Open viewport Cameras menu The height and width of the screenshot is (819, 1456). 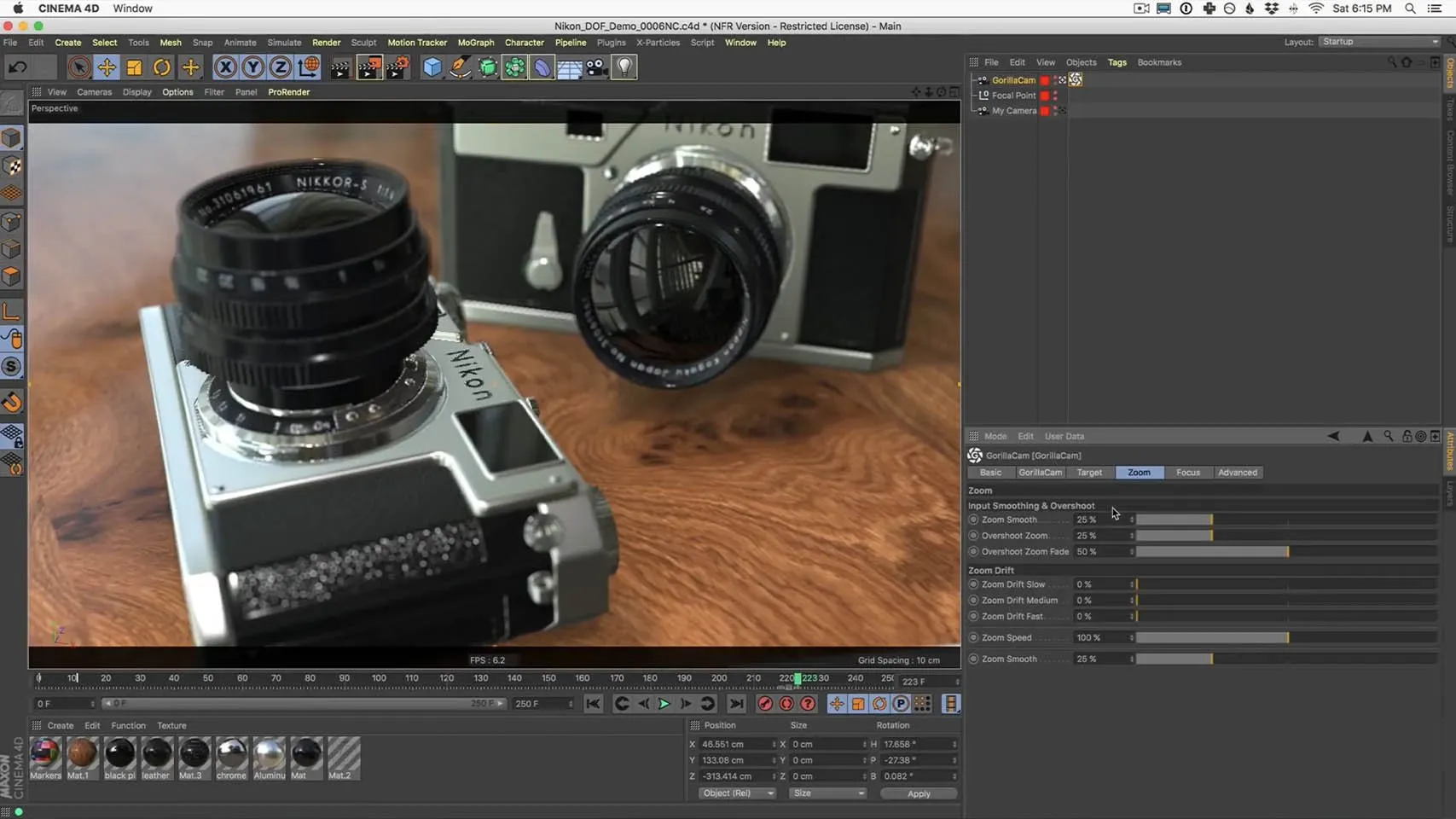95,92
